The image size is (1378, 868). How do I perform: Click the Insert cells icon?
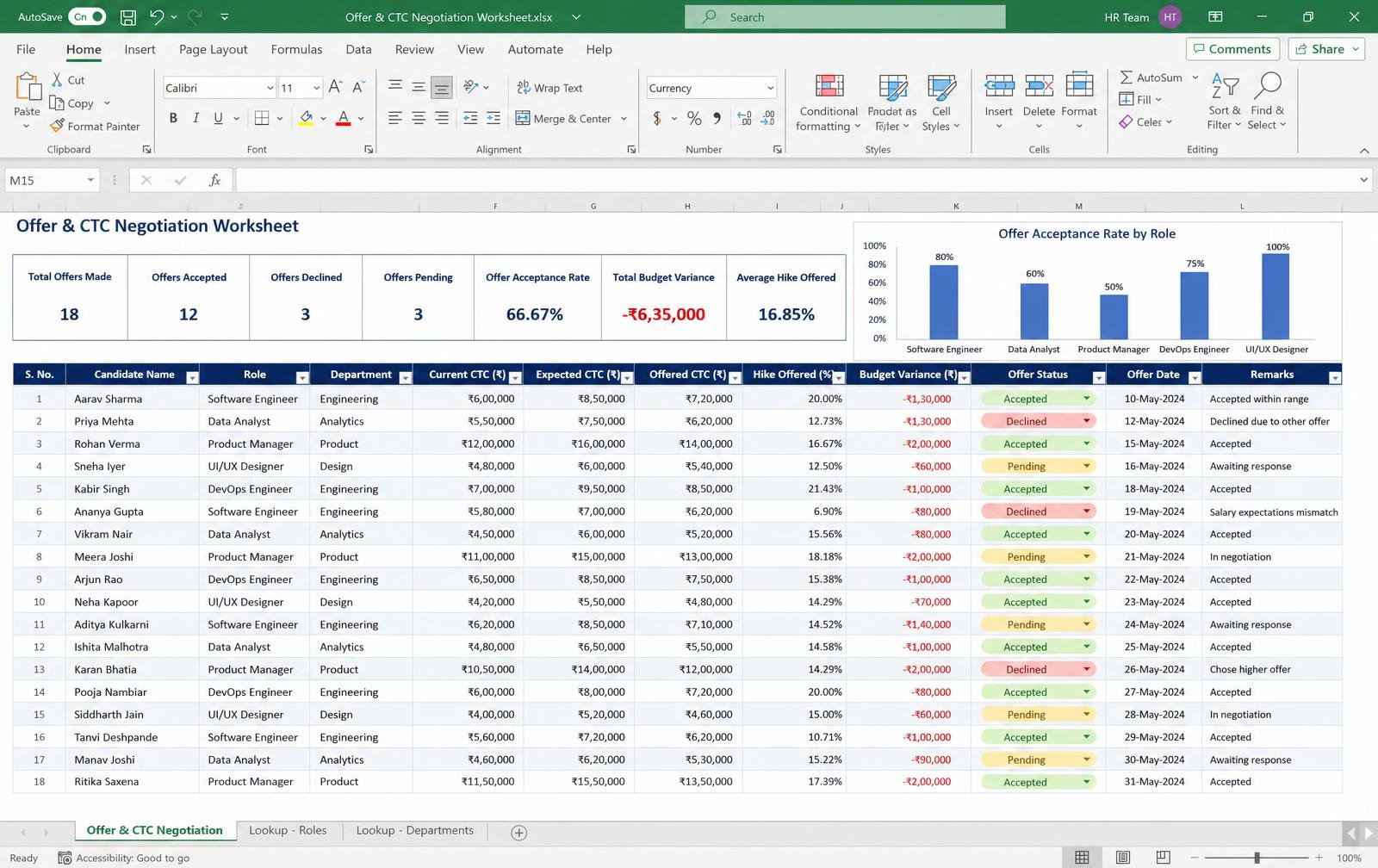(998, 85)
